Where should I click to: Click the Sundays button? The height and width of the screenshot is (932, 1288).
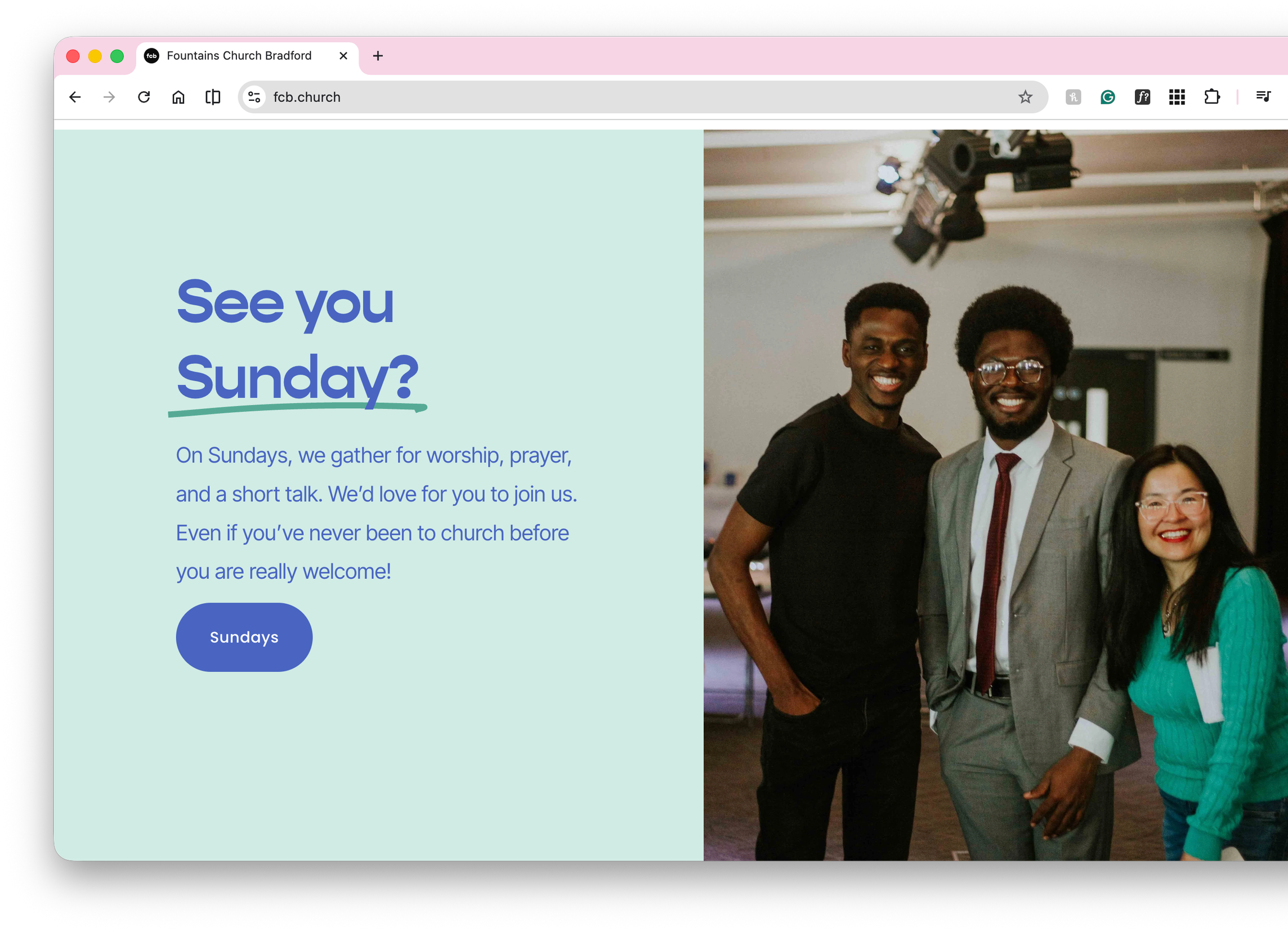pyautogui.click(x=244, y=637)
